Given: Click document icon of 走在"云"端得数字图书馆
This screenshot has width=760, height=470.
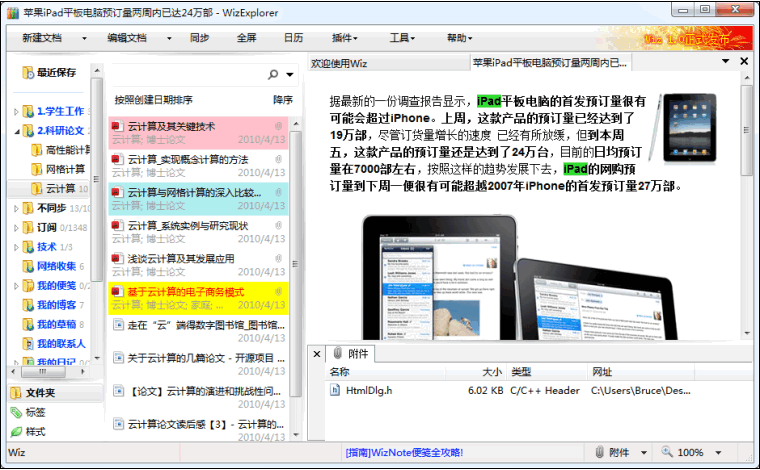Looking at the screenshot, I should 118,324.
